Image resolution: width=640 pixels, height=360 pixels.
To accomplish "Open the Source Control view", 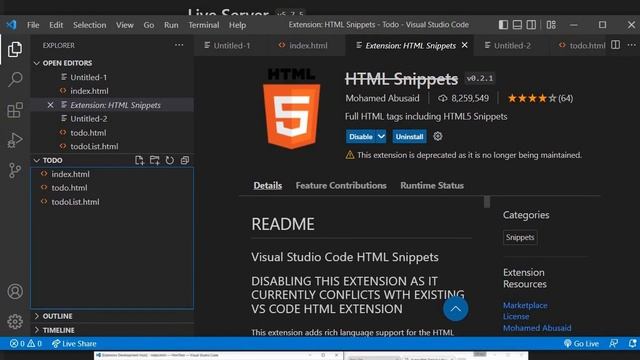I will tap(15, 170).
